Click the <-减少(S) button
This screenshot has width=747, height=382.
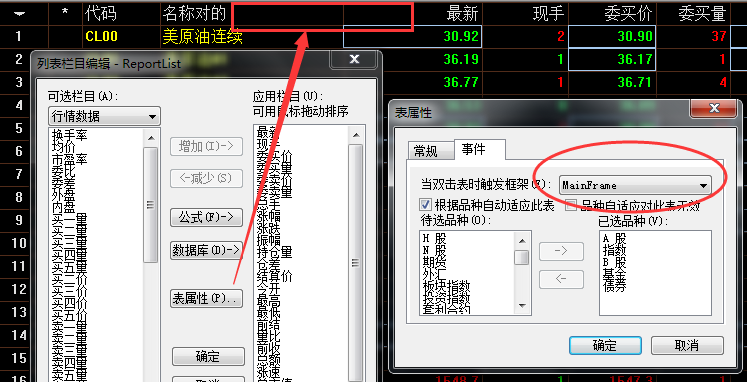pyautogui.click(x=206, y=179)
